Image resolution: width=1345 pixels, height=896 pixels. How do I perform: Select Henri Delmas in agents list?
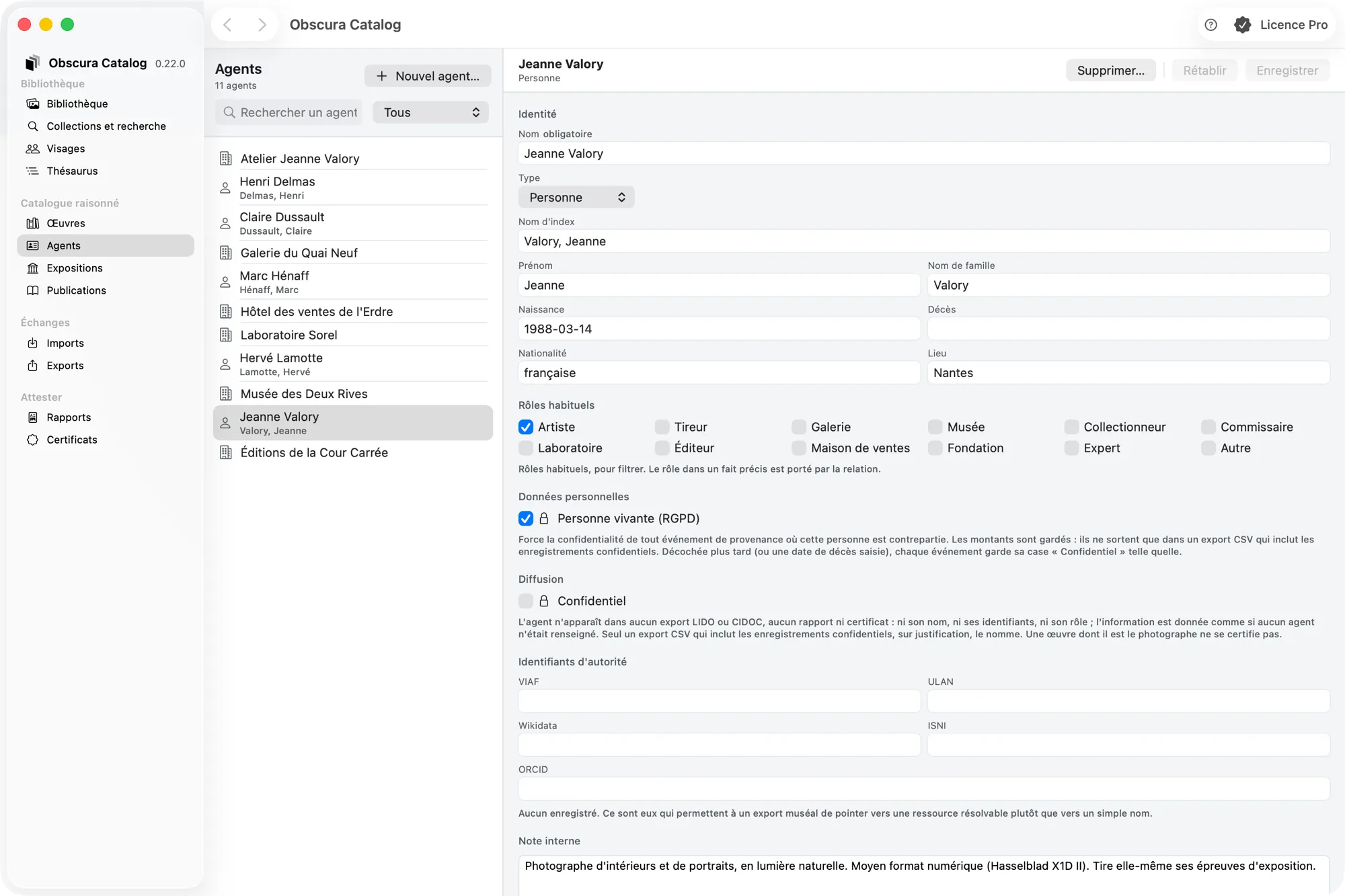tap(353, 188)
